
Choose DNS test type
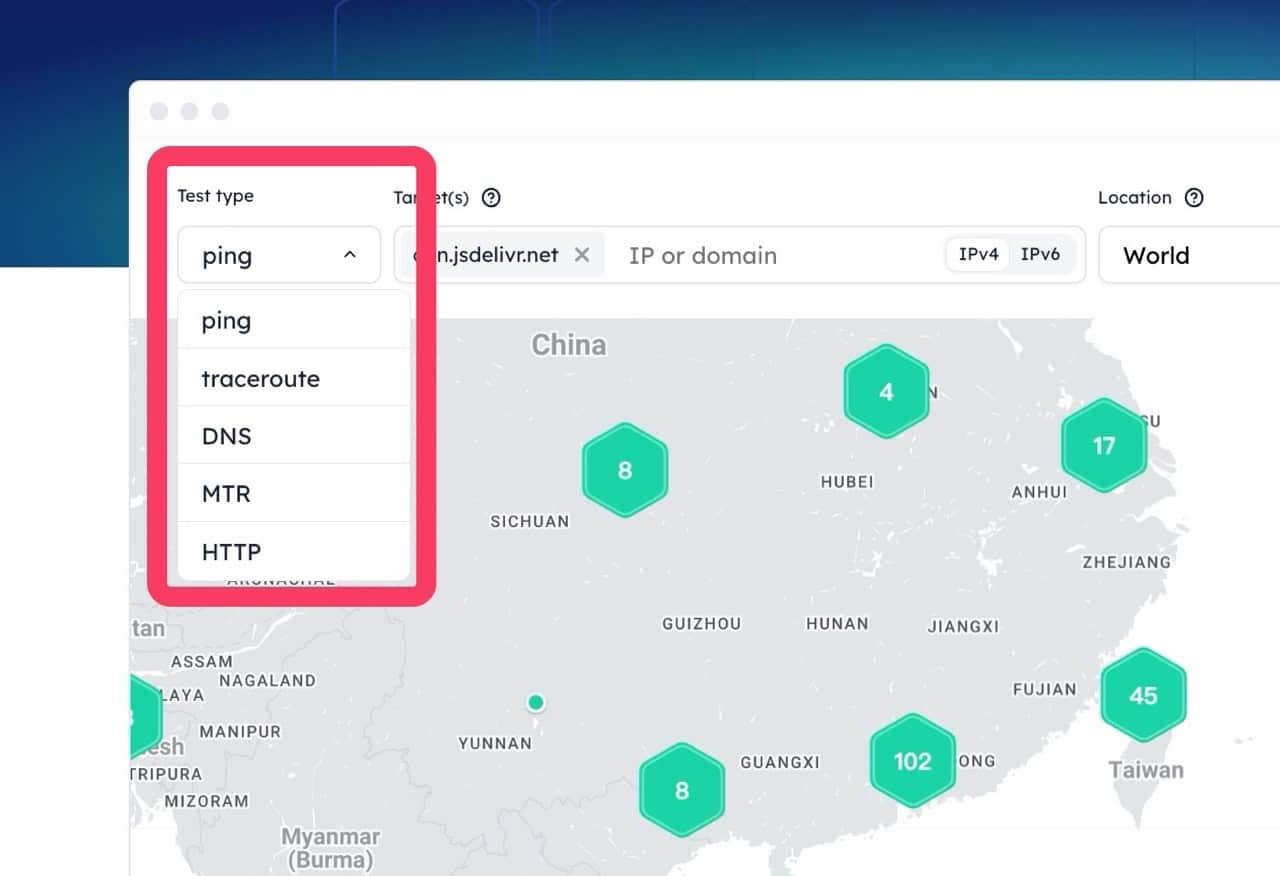(294, 436)
